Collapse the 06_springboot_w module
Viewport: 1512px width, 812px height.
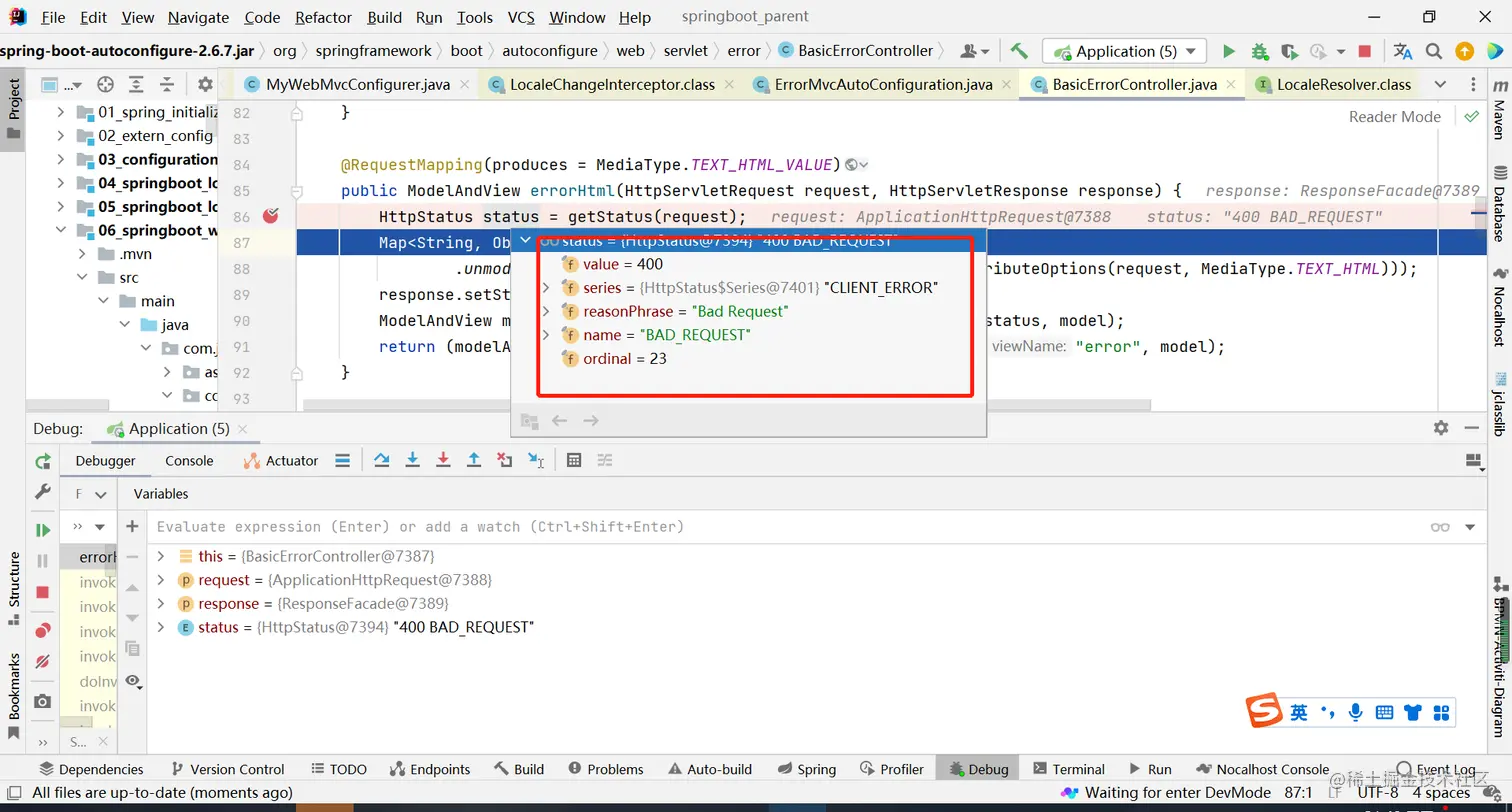(60, 230)
